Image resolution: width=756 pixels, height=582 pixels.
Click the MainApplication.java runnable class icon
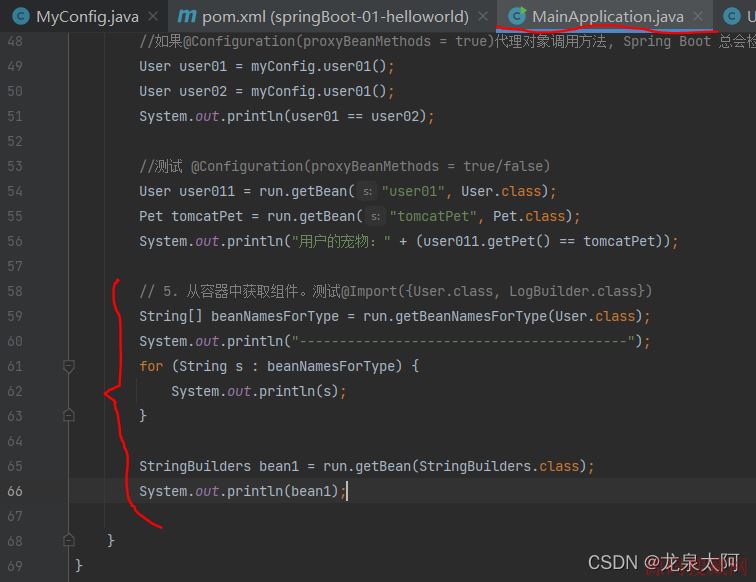click(517, 16)
